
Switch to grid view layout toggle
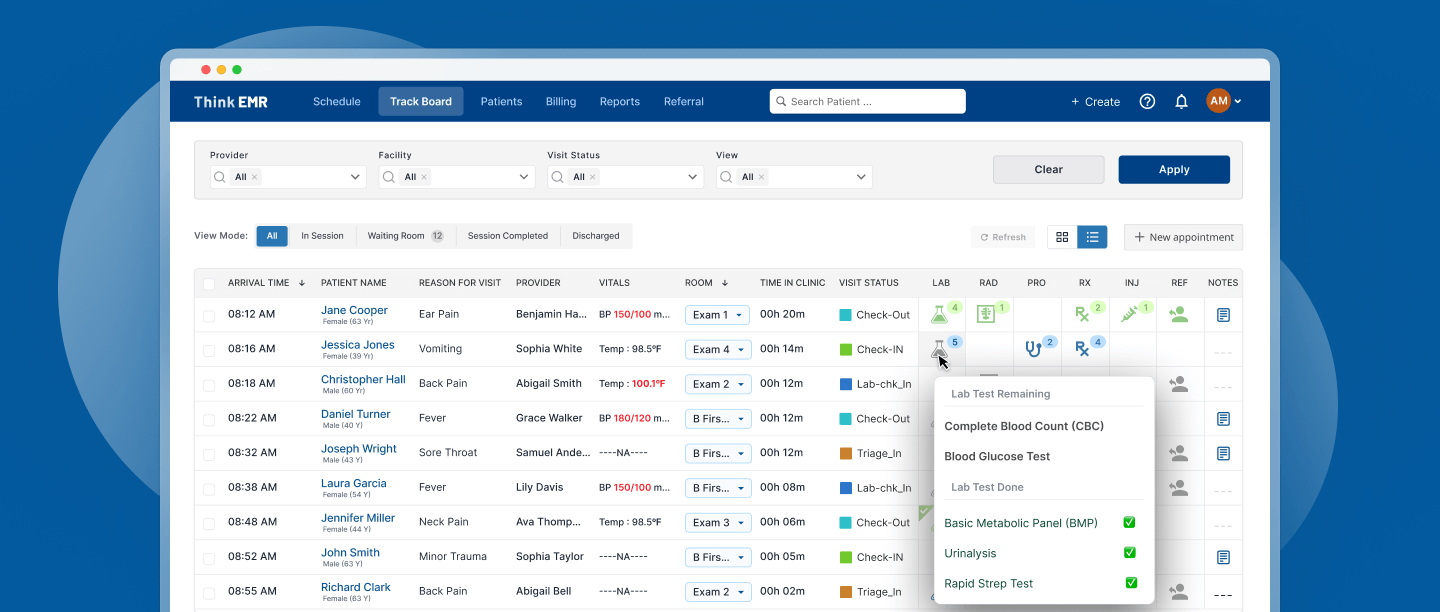(x=1063, y=237)
